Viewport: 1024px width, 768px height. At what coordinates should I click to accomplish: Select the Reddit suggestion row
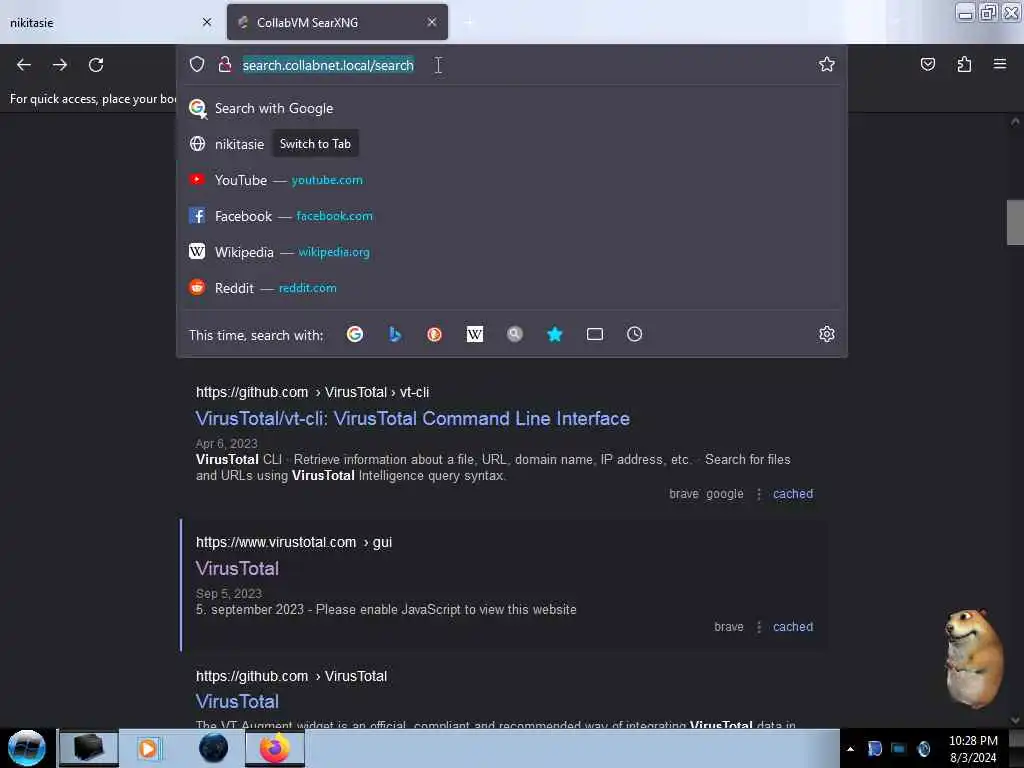[x=512, y=287]
